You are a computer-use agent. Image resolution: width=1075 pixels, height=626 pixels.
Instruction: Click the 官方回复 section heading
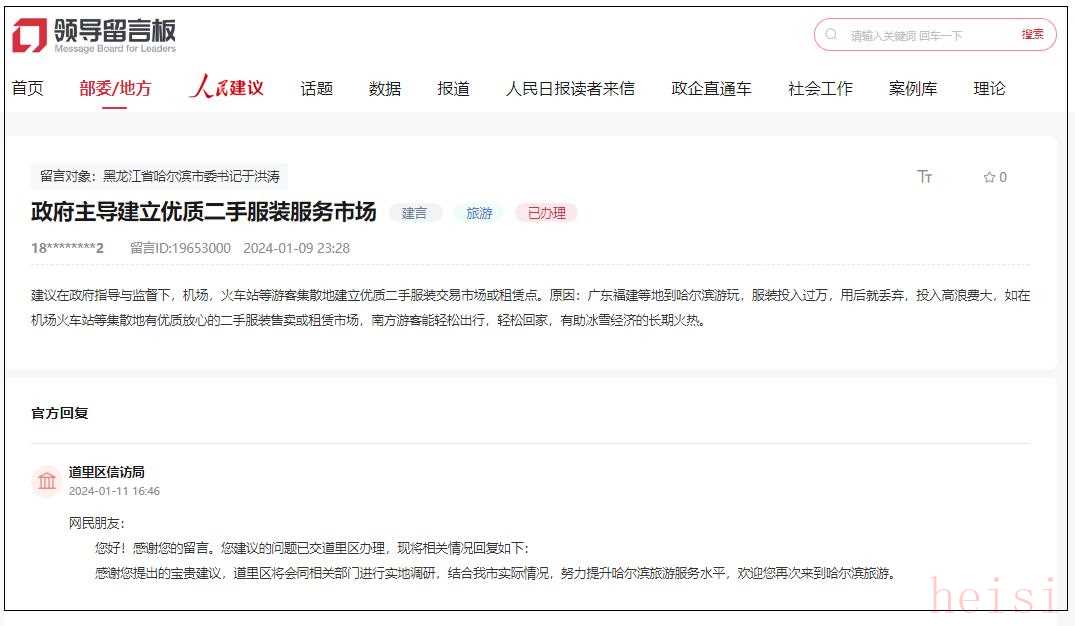60,413
